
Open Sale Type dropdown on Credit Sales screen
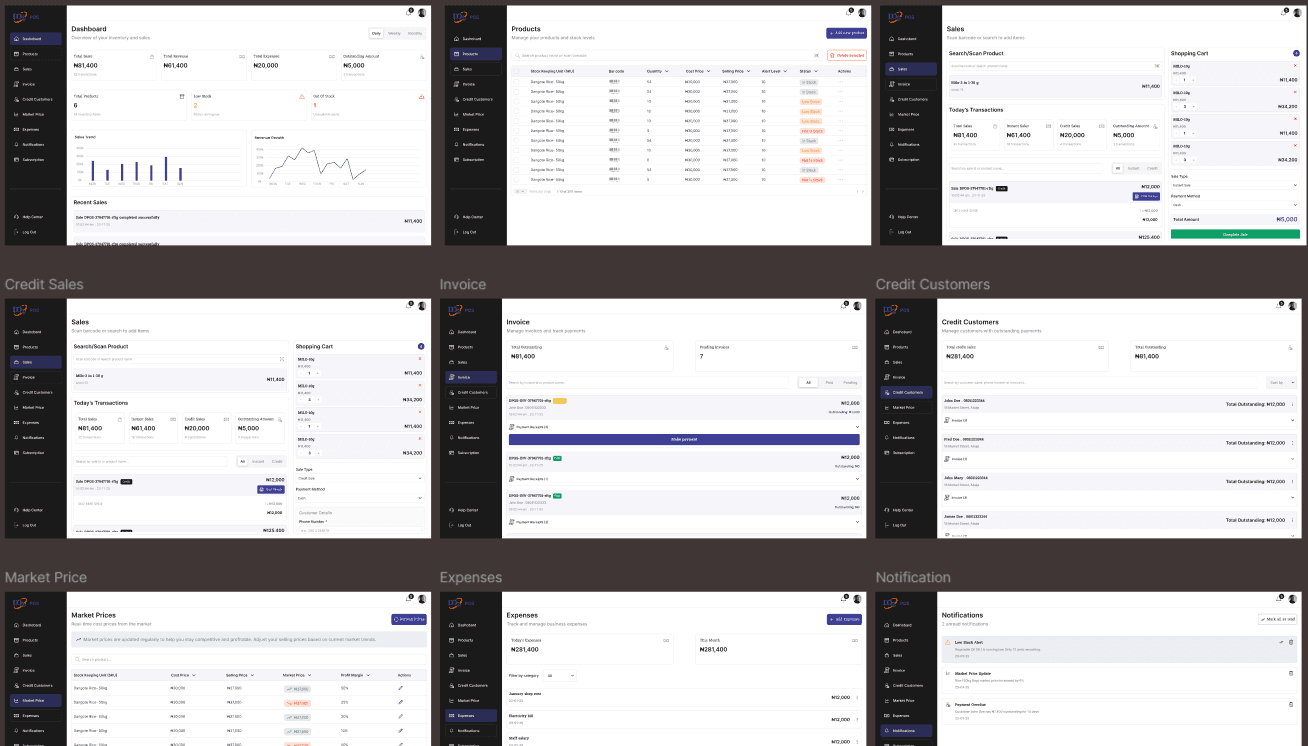click(359, 478)
